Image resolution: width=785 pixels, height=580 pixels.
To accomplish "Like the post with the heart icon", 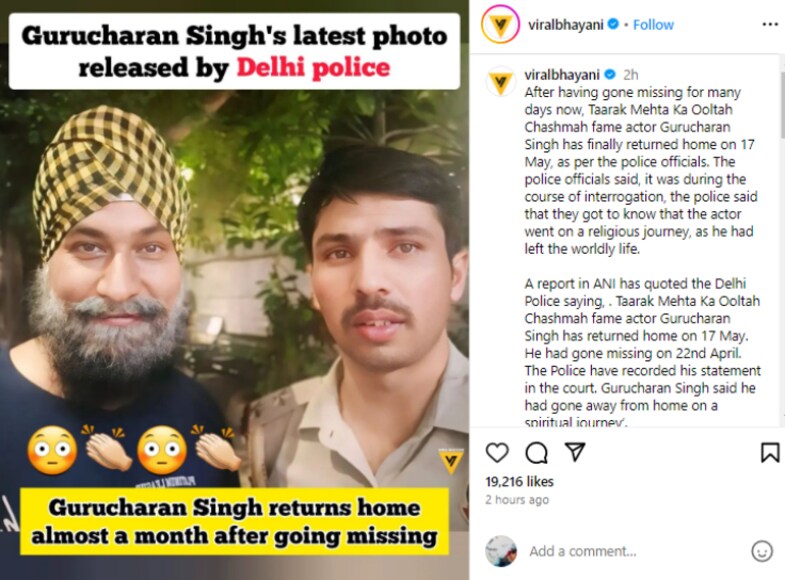I will 497,452.
